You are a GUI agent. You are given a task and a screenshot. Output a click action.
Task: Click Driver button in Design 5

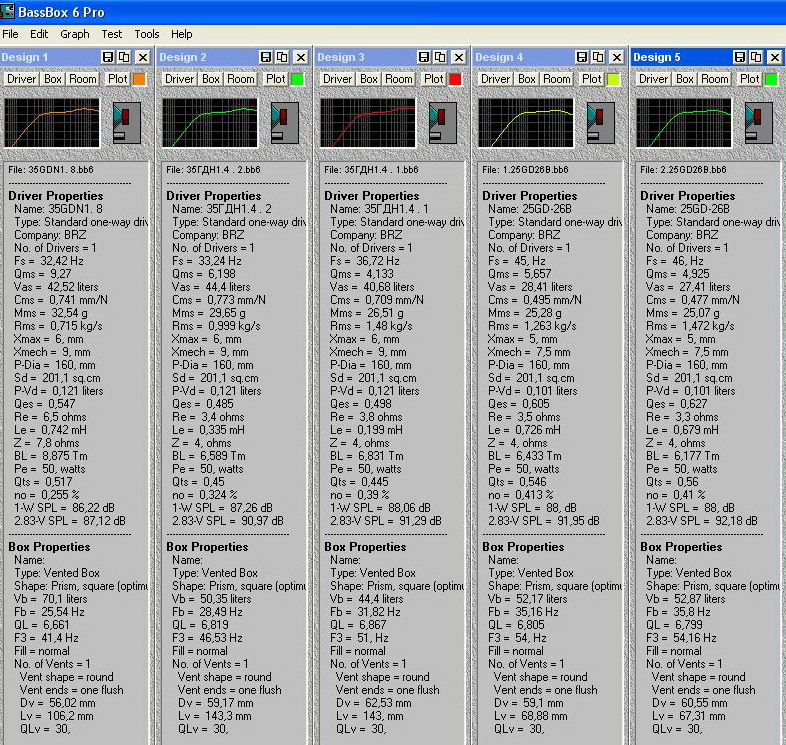(x=653, y=79)
